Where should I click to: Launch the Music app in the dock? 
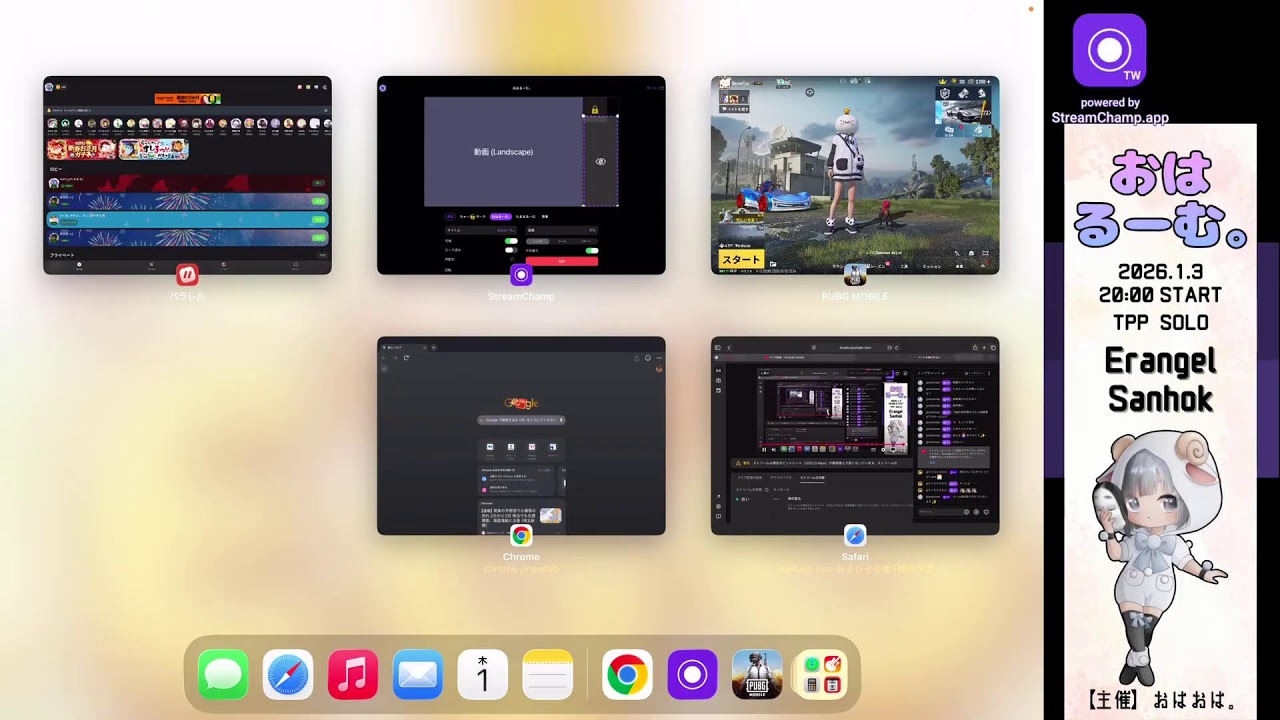(353, 674)
